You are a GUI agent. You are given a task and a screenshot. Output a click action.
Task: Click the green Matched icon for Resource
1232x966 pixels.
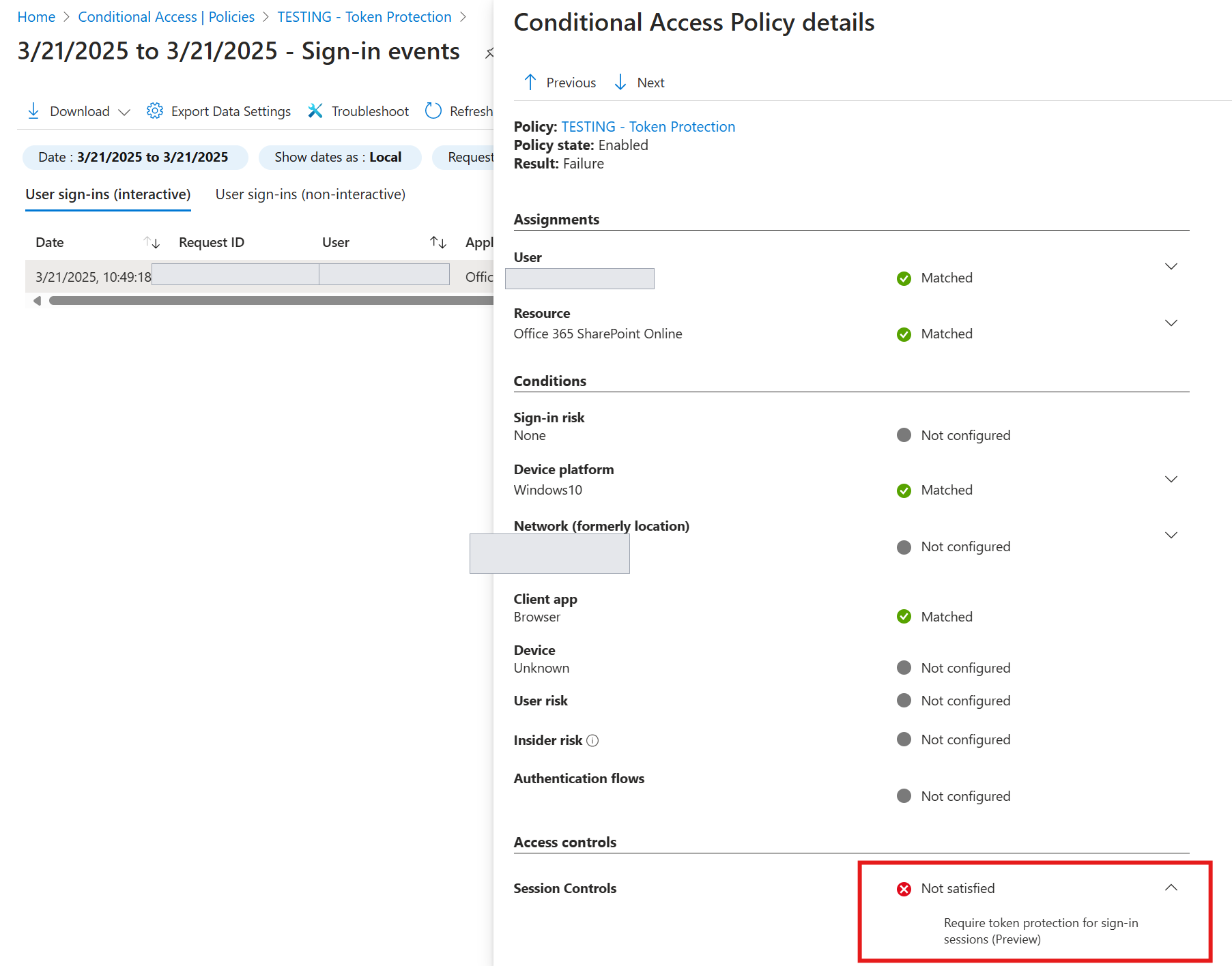[904, 334]
